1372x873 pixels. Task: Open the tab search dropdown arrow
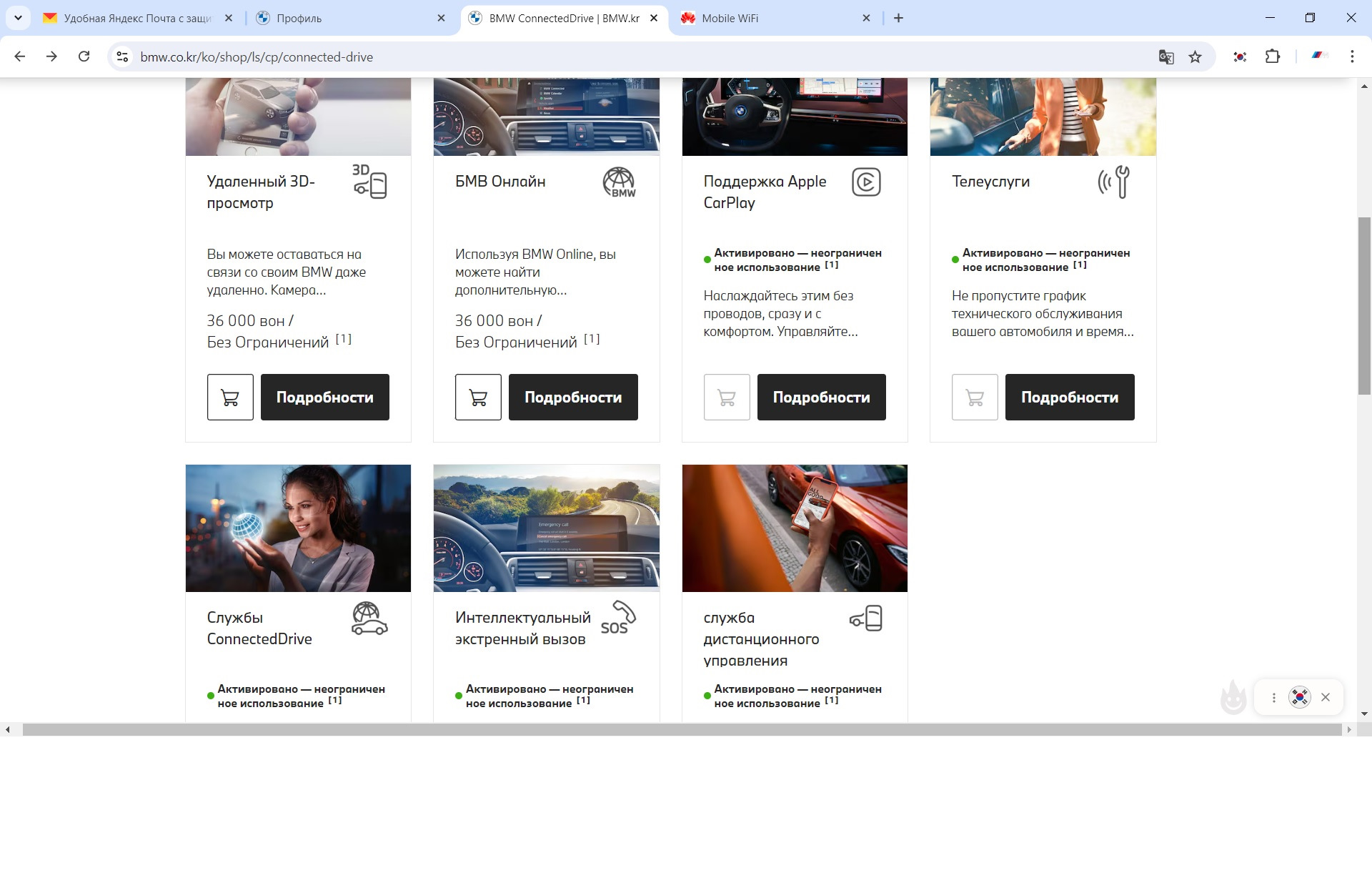coord(19,18)
